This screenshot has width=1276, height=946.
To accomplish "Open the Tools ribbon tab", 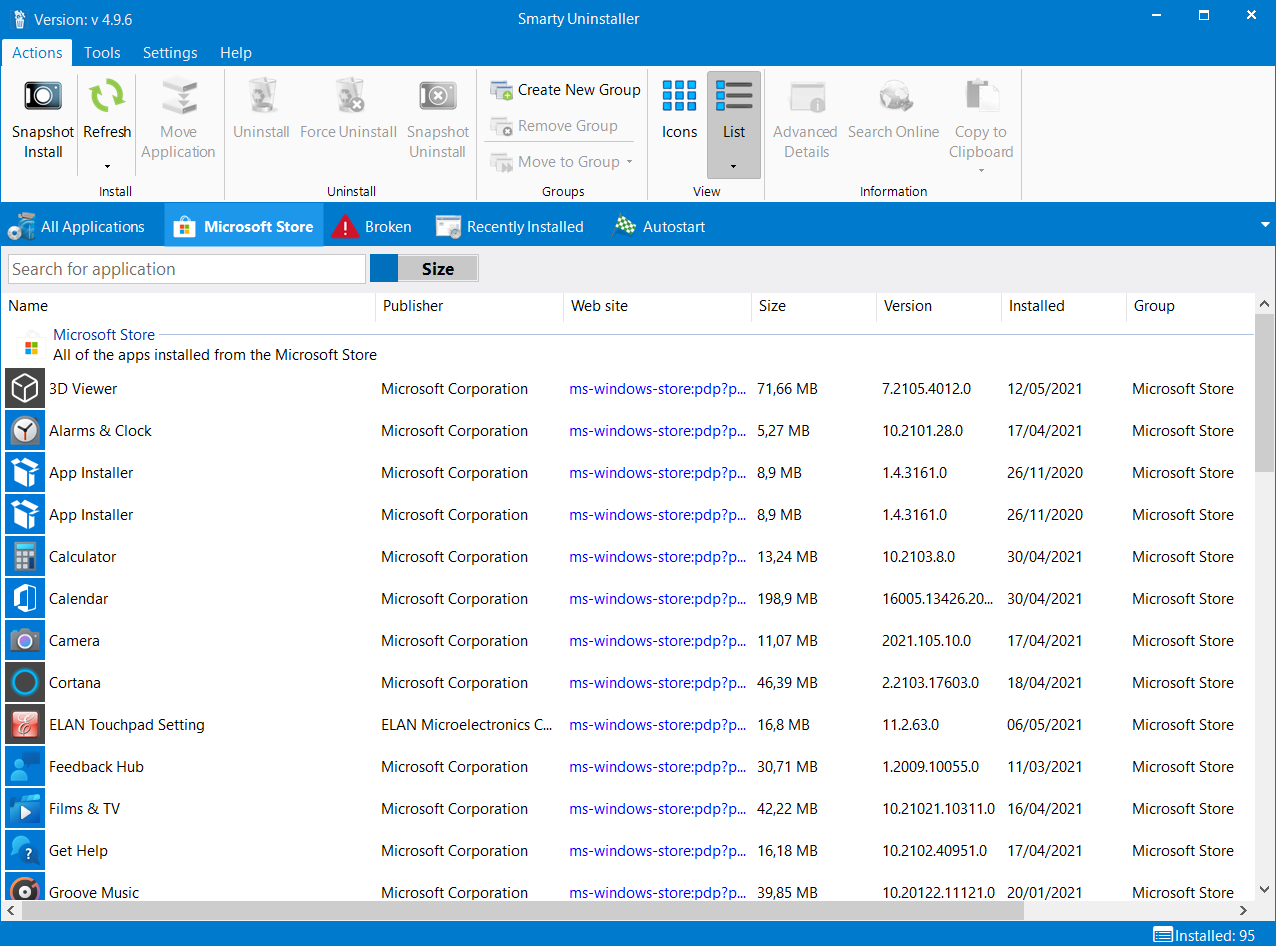I will click(102, 53).
